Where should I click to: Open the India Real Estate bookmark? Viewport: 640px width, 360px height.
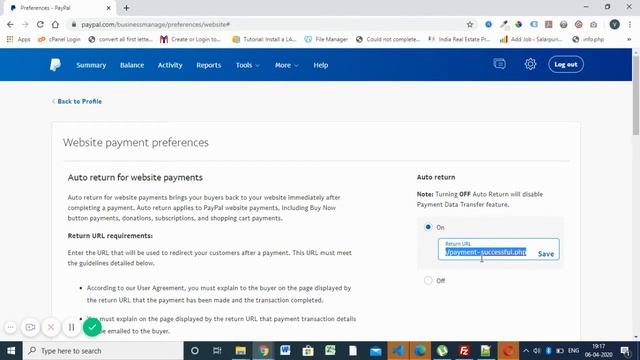click(x=459, y=39)
